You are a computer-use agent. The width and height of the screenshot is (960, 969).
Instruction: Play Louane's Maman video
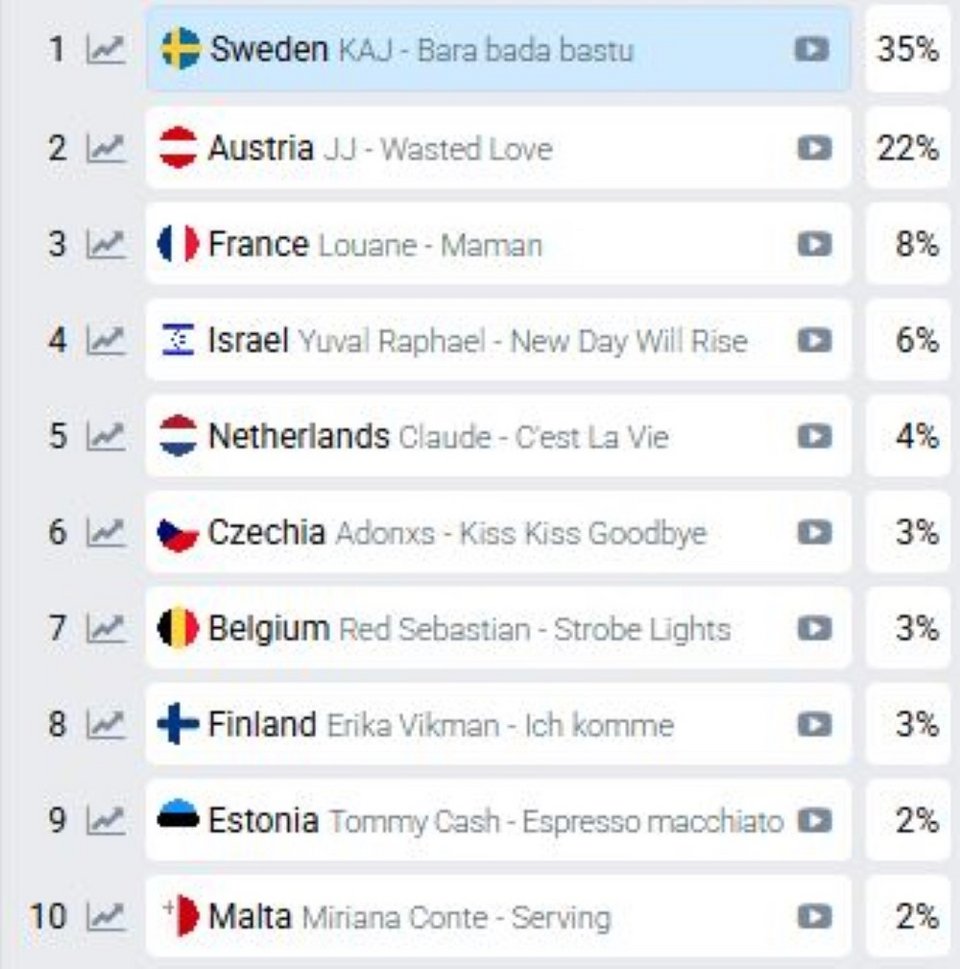coord(814,245)
